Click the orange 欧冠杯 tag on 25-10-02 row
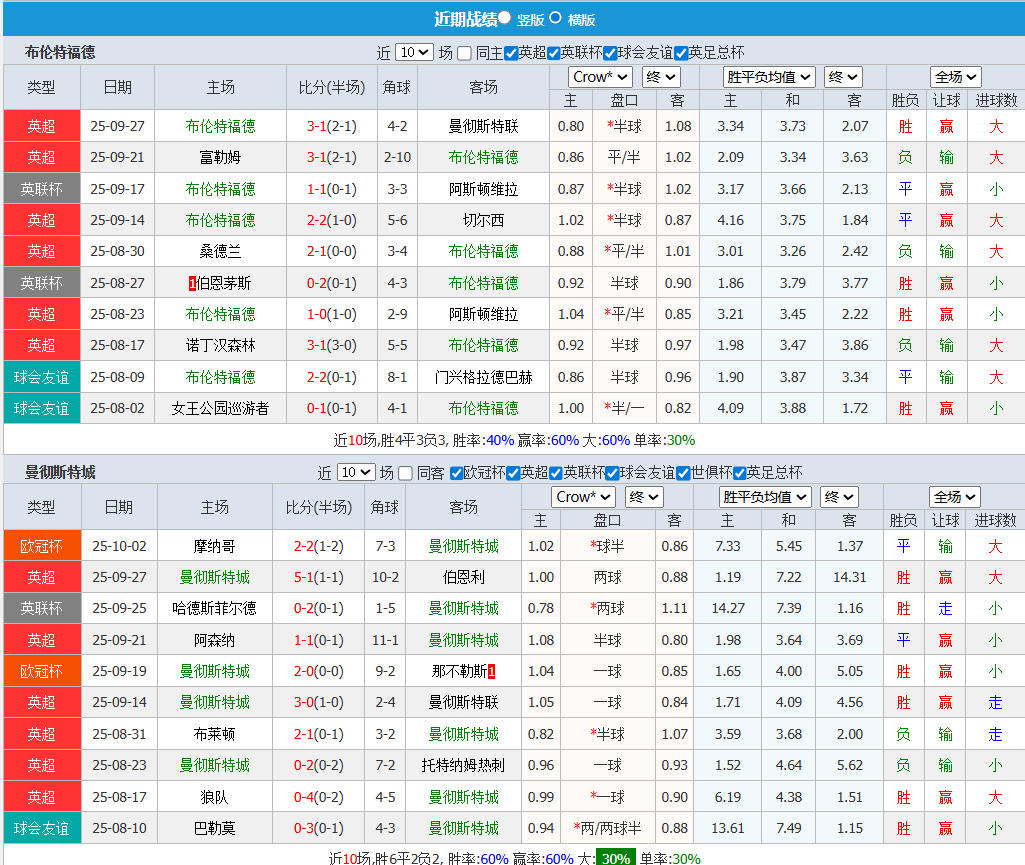Screen dimensions: 1025x865 (x=41, y=546)
